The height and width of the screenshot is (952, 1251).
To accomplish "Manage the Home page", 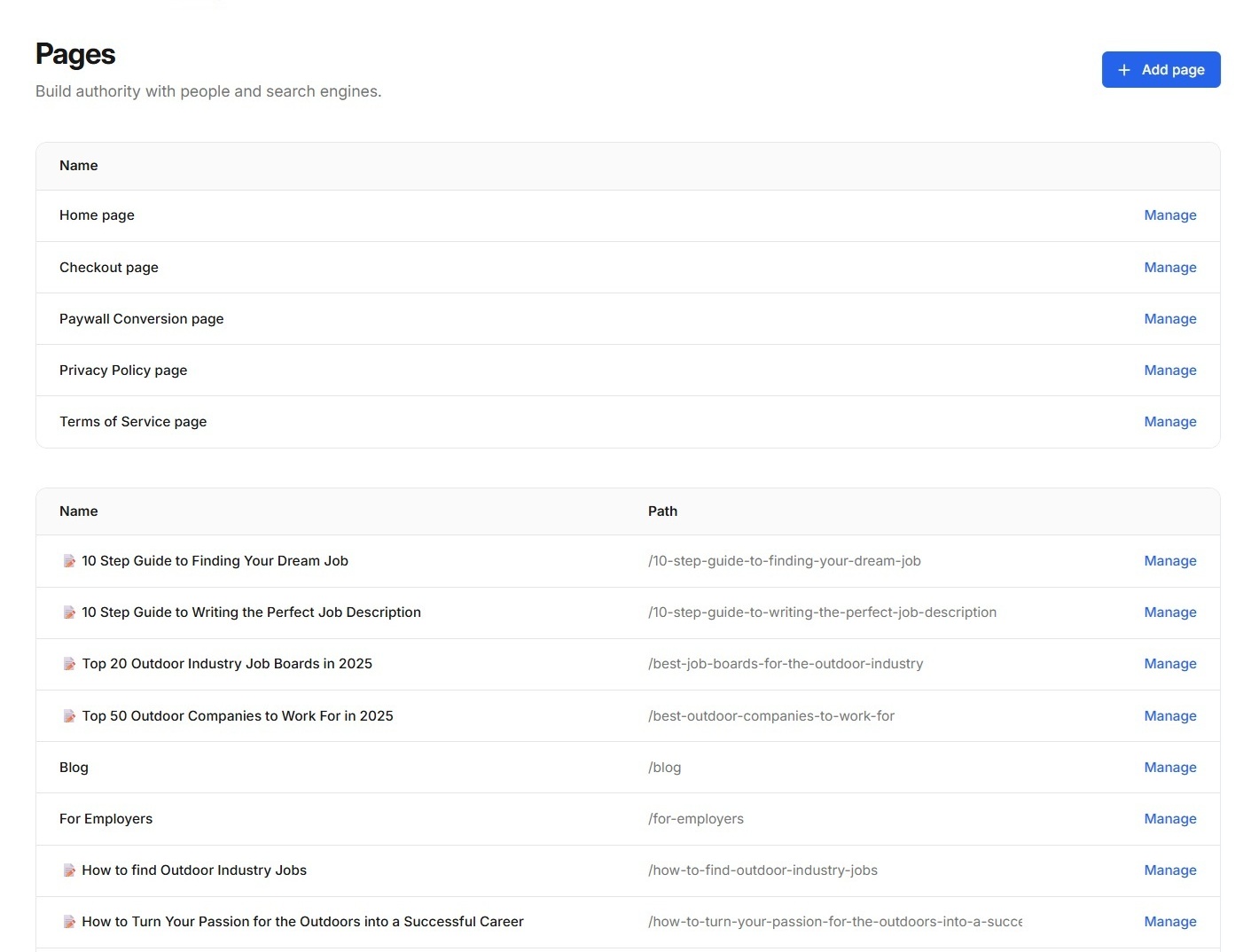I will coord(1169,215).
